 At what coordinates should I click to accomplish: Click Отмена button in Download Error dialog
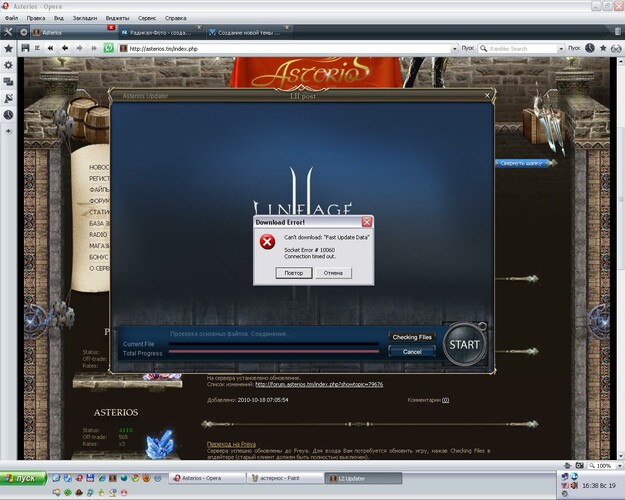click(333, 273)
